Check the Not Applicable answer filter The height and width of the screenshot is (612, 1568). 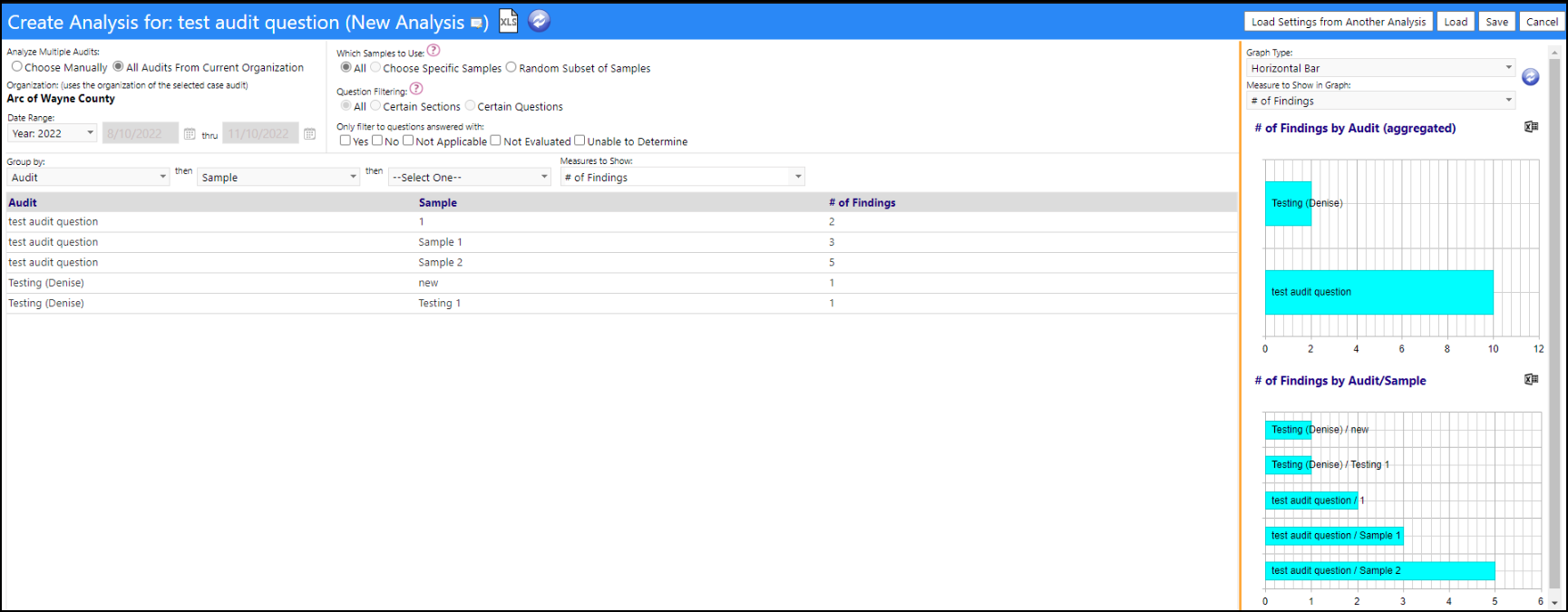tap(408, 141)
